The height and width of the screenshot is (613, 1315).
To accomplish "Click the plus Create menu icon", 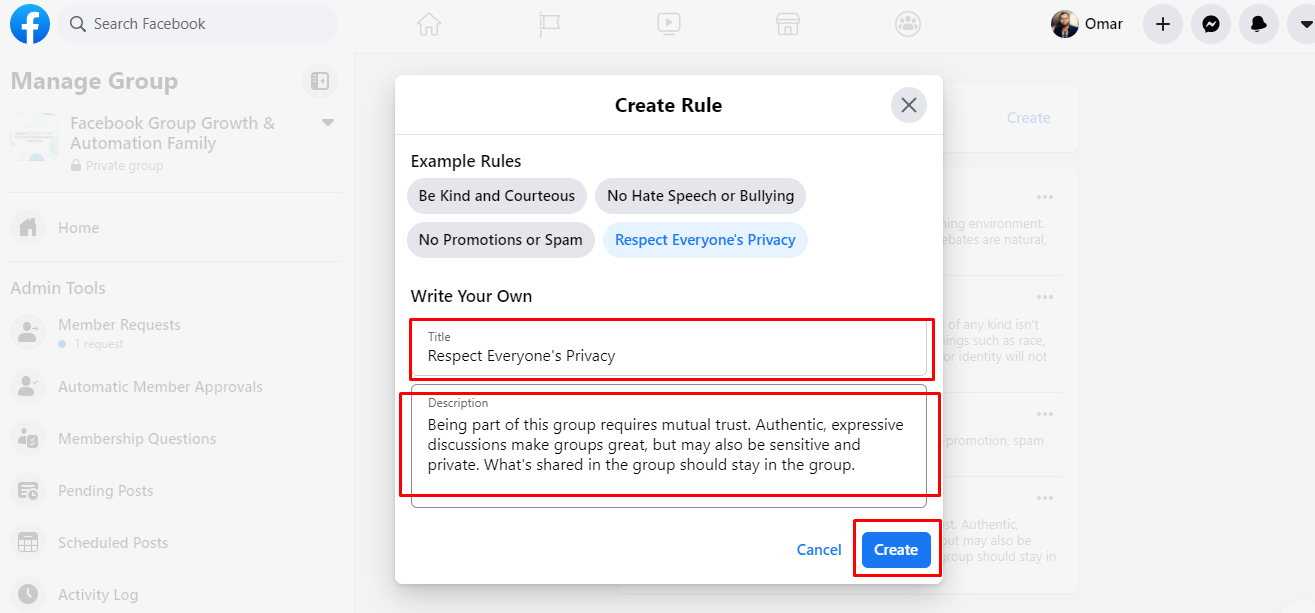I will coord(1162,24).
